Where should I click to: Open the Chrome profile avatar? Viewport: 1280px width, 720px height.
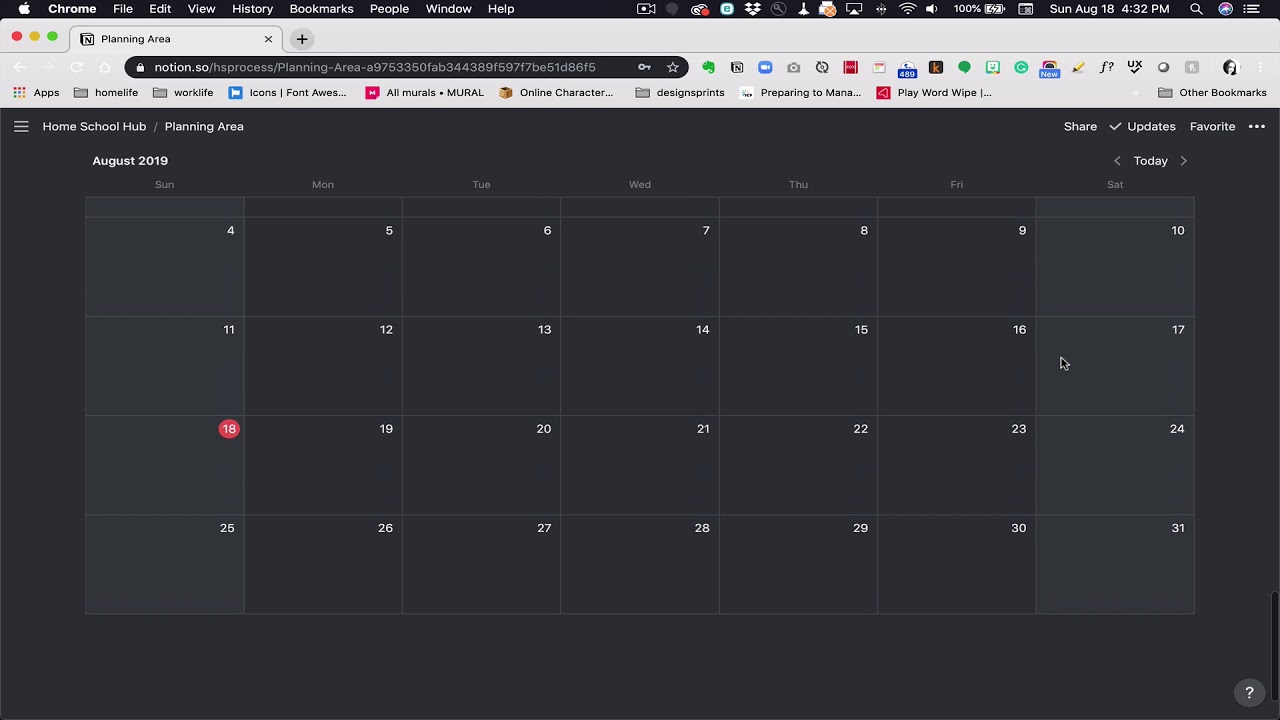point(1230,67)
